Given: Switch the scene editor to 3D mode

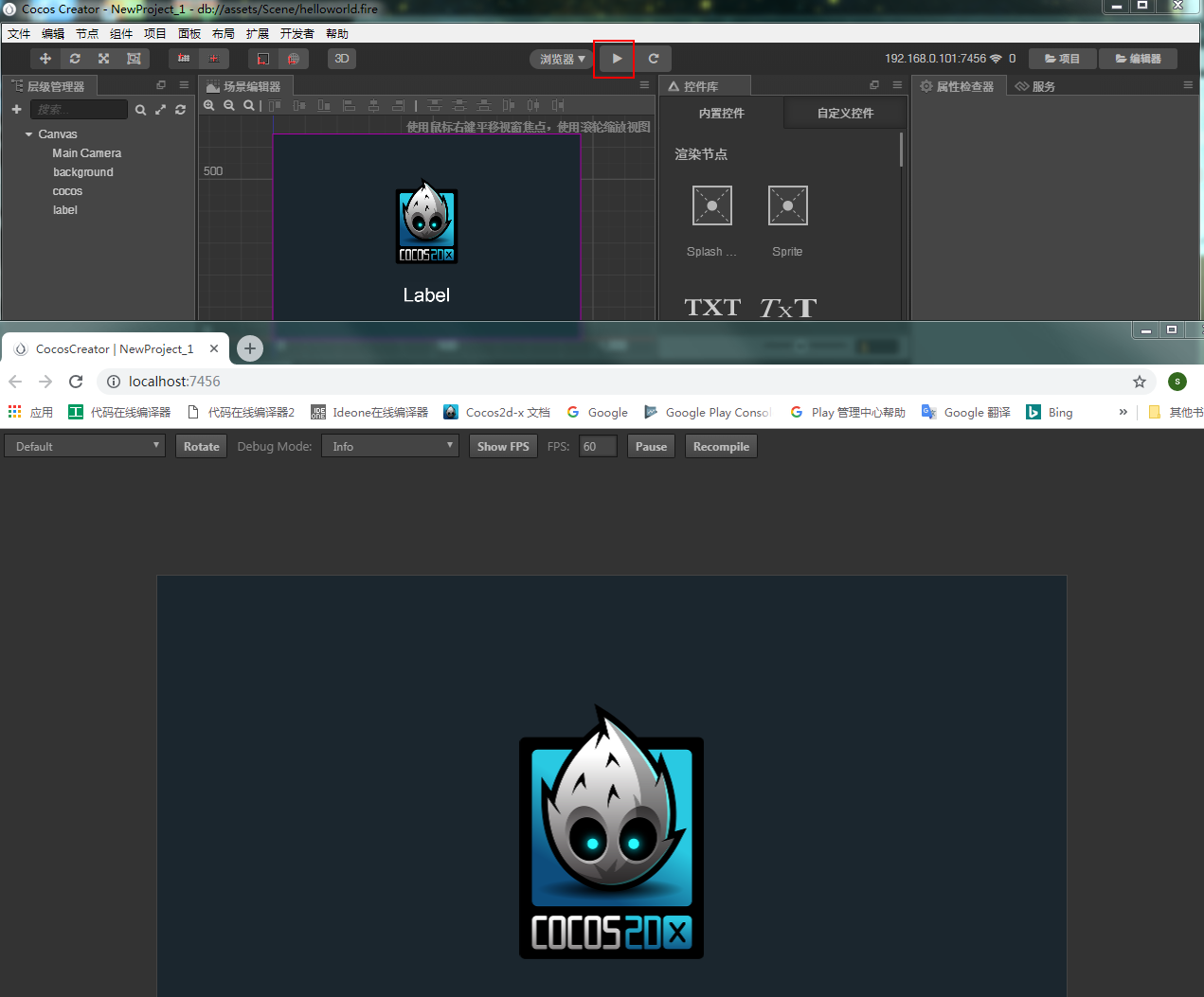Looking at the screenshot, I should point(341,58).
